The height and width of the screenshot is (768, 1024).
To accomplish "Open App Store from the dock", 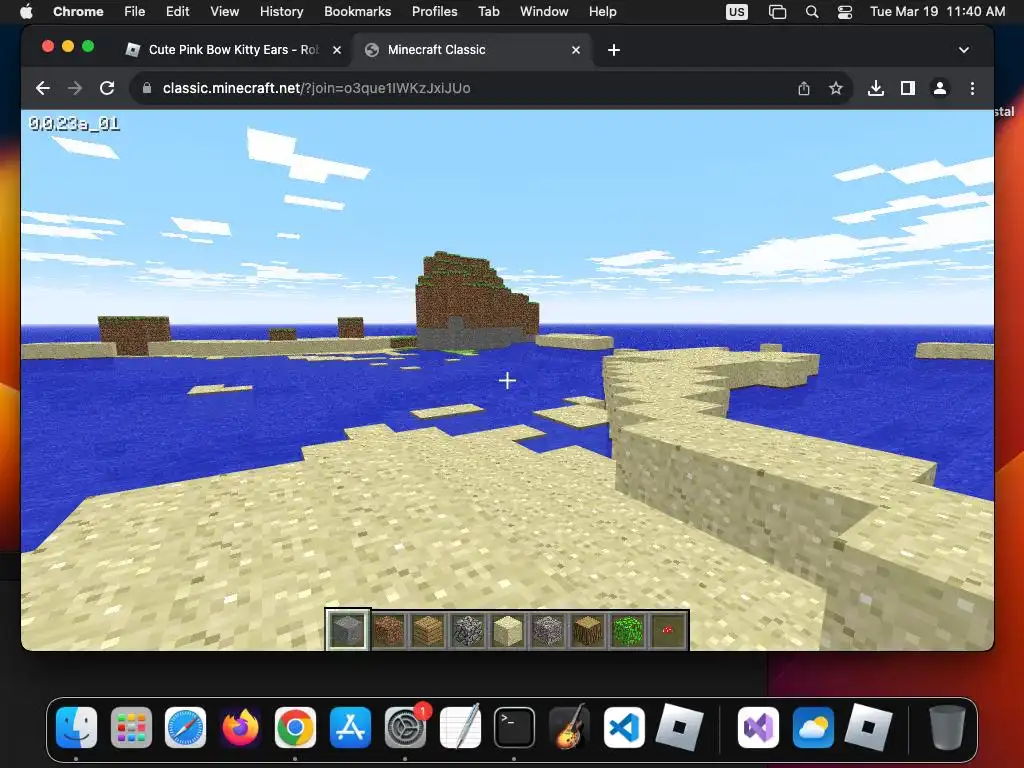I will click(350, 728).
